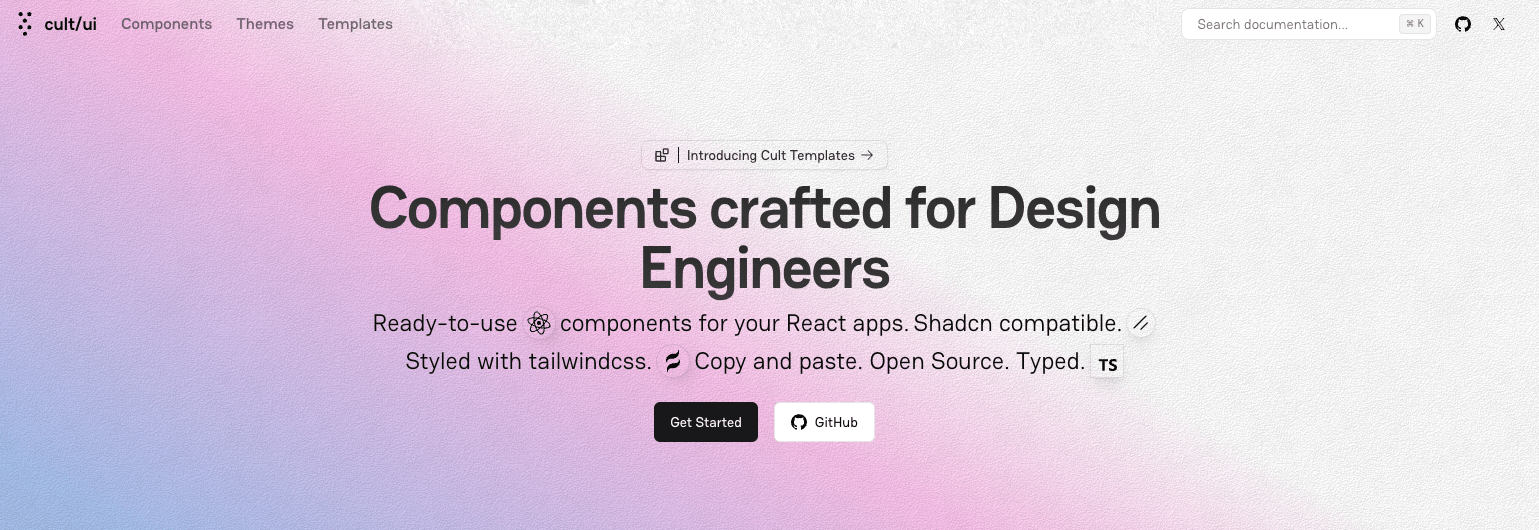This screenshot has height=530, width=1539.
Task: Click the arrow in the templates banner
Action: point(867,155)
